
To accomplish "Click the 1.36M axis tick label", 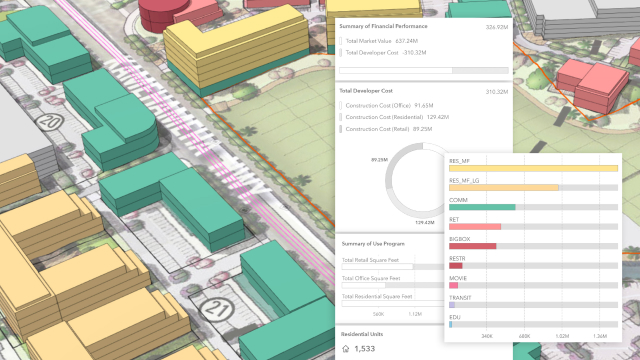I will (x=600, y=336).
